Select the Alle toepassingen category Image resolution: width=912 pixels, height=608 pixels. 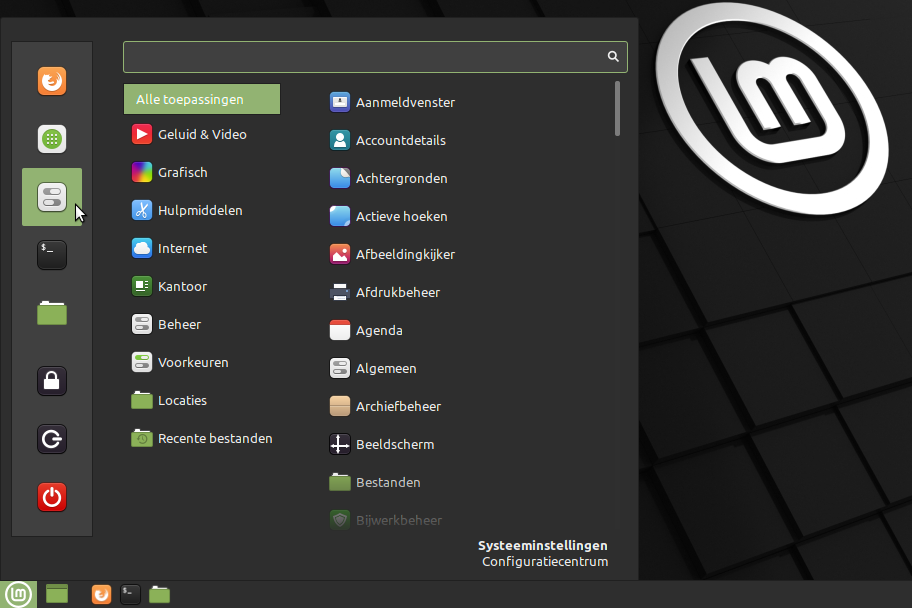coord(202,100)
